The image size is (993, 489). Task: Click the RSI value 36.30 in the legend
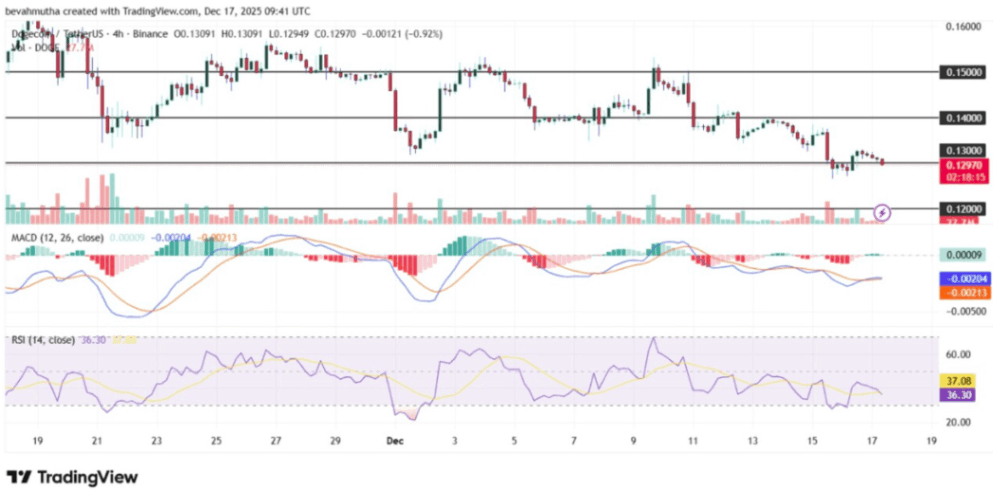tap(91, 340)
